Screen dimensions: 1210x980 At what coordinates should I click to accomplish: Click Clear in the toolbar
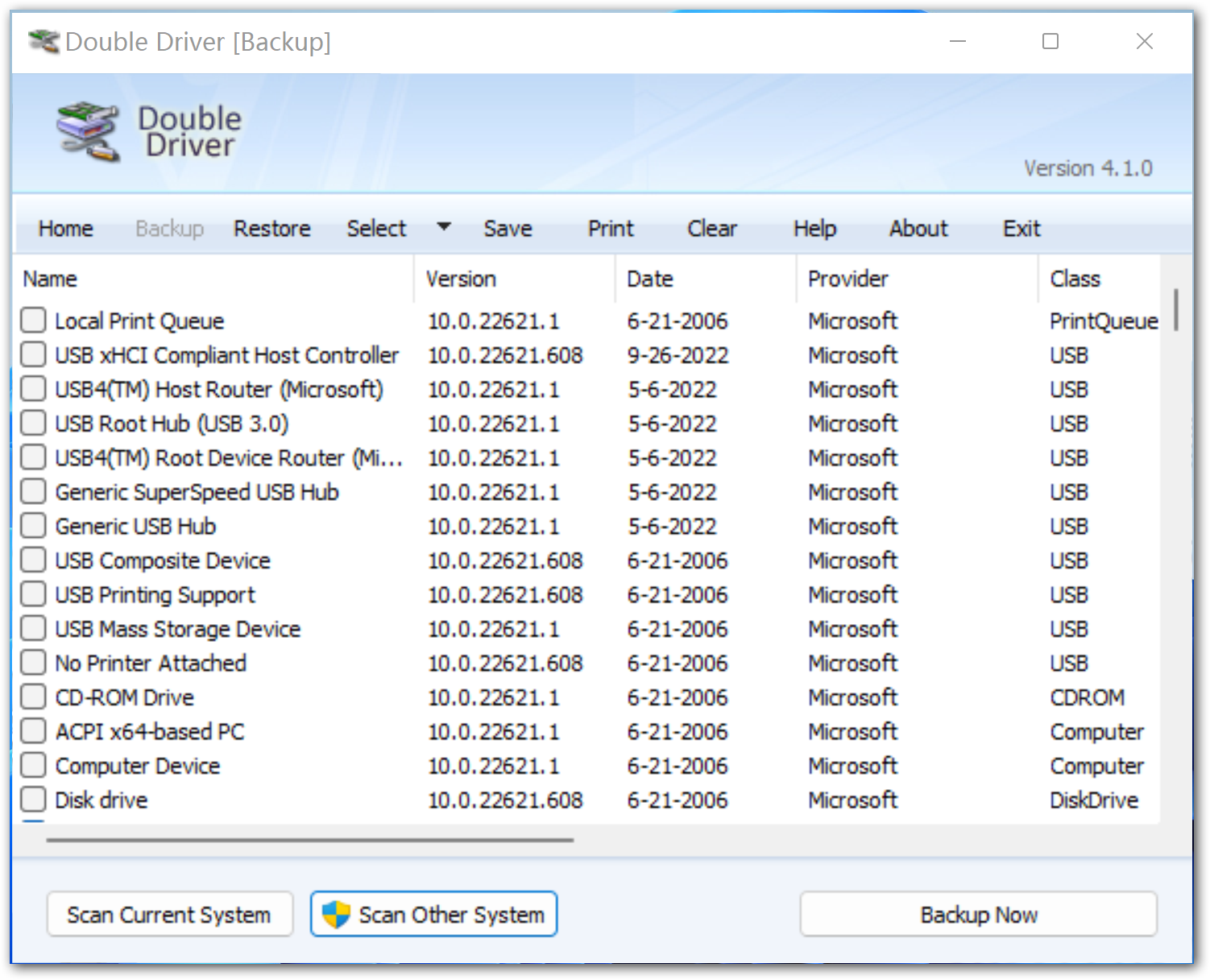pos(712,229)
